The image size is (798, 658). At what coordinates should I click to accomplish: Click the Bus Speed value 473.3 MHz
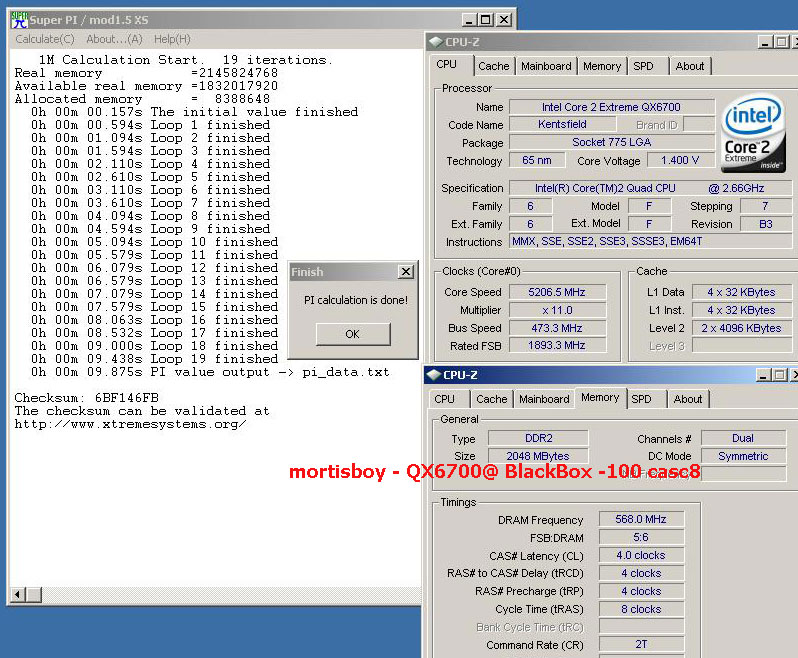pyautogui.click(x=557, y=328)
